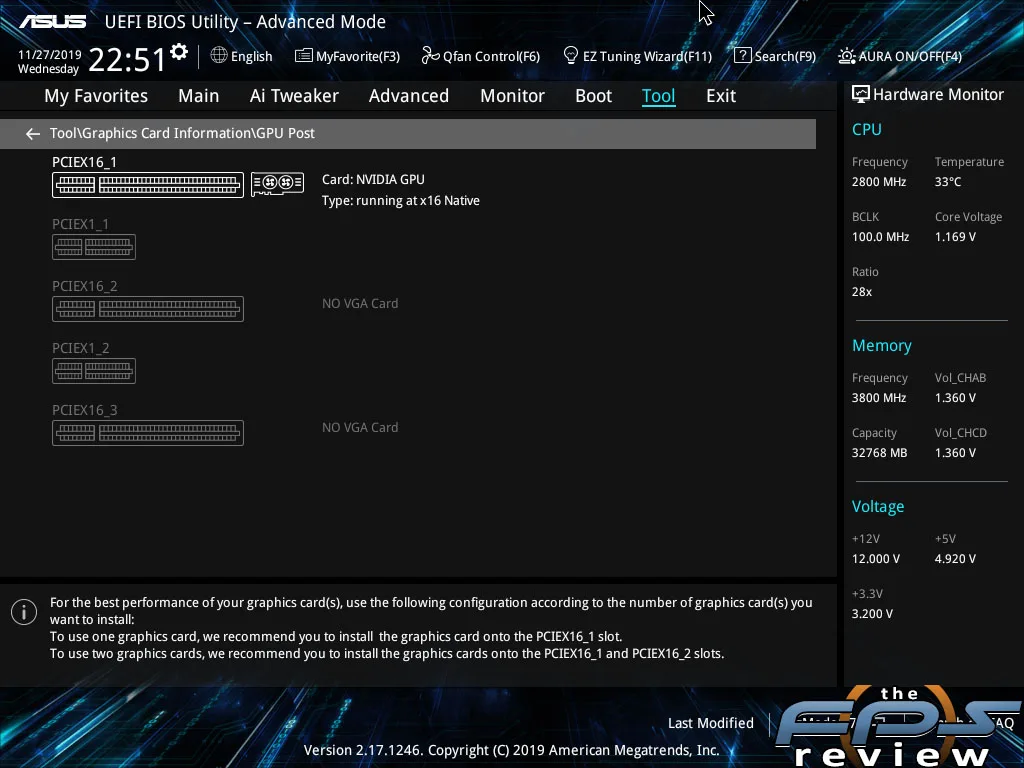Select the Tool tab
Screen dimensions: 1024x768
pos(658,96)
